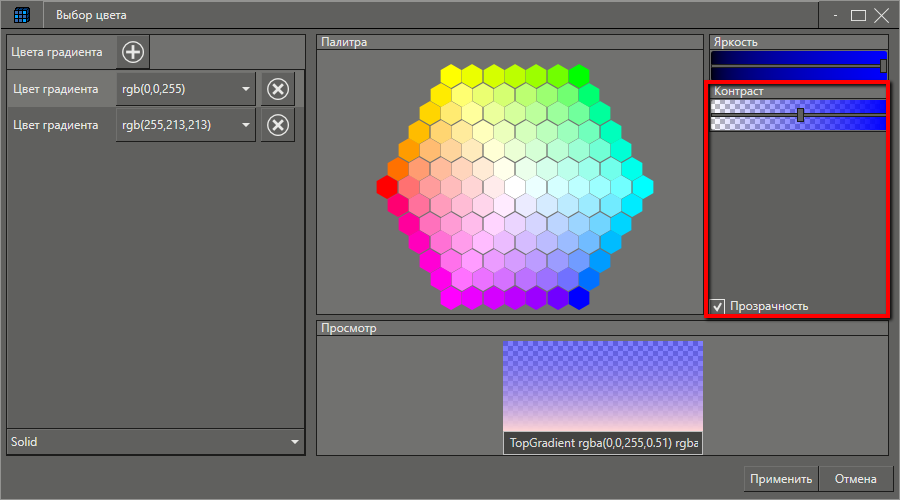The image size is (900, 500).
Task: Remove the rgb(0,0,255) gradient color
Action: (278, 89)
